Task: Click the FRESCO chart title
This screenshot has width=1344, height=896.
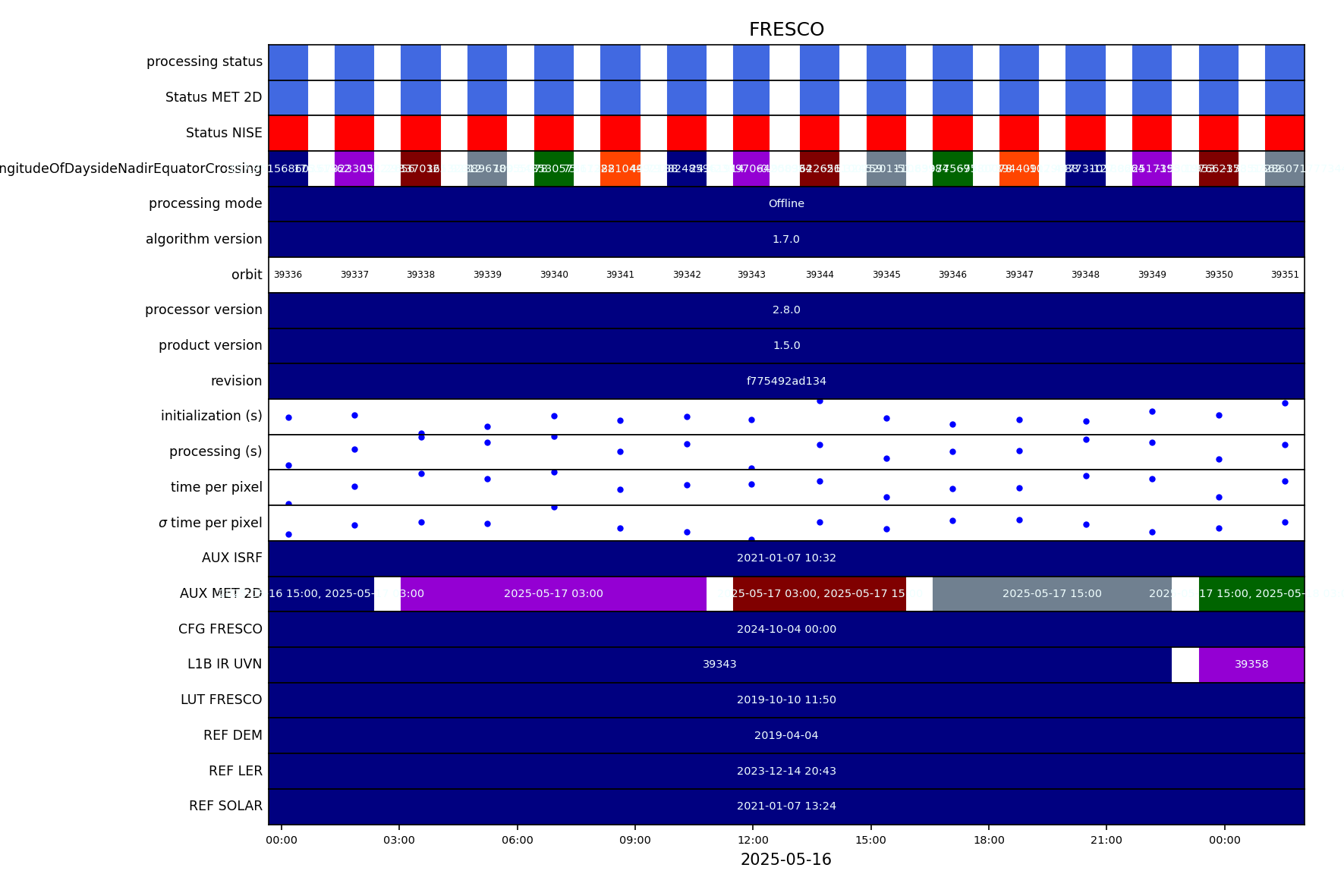Action: pyautogui.click(x=786, y=30)
